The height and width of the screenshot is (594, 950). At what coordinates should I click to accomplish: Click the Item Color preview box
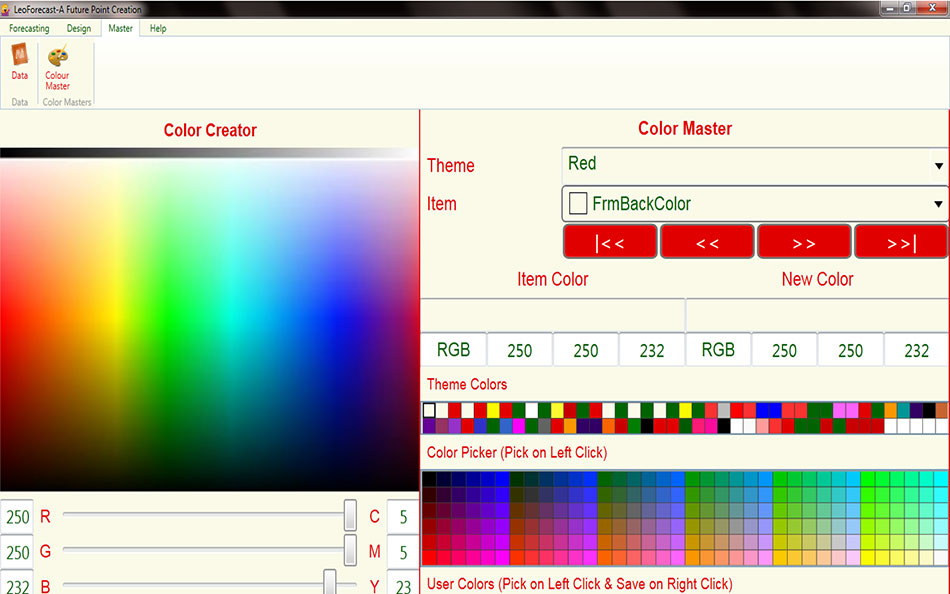553,315
